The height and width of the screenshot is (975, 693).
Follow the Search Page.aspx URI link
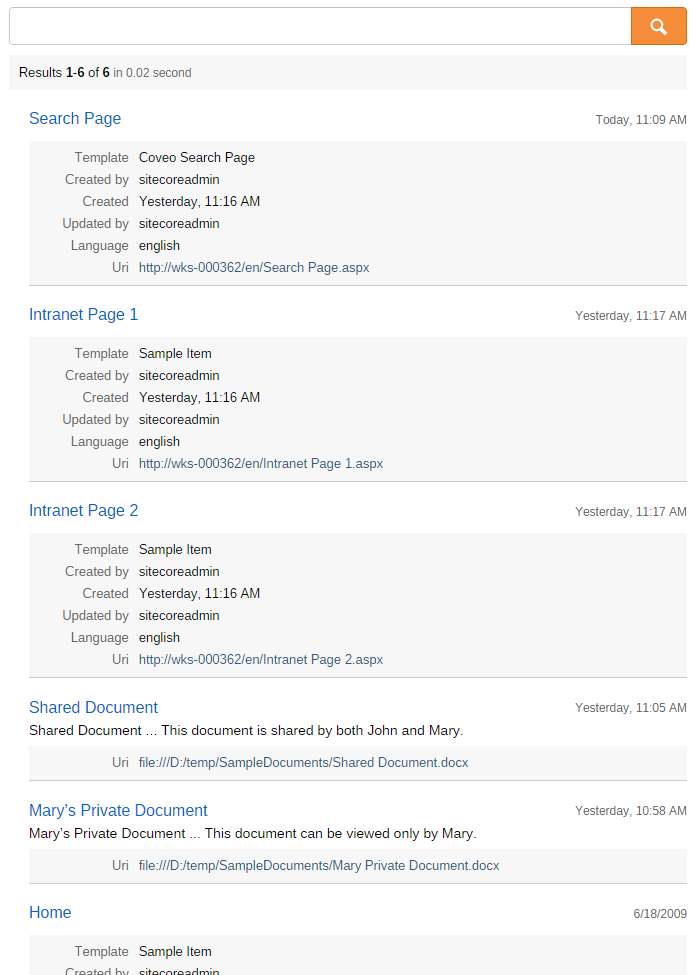(x=253, y=267)
